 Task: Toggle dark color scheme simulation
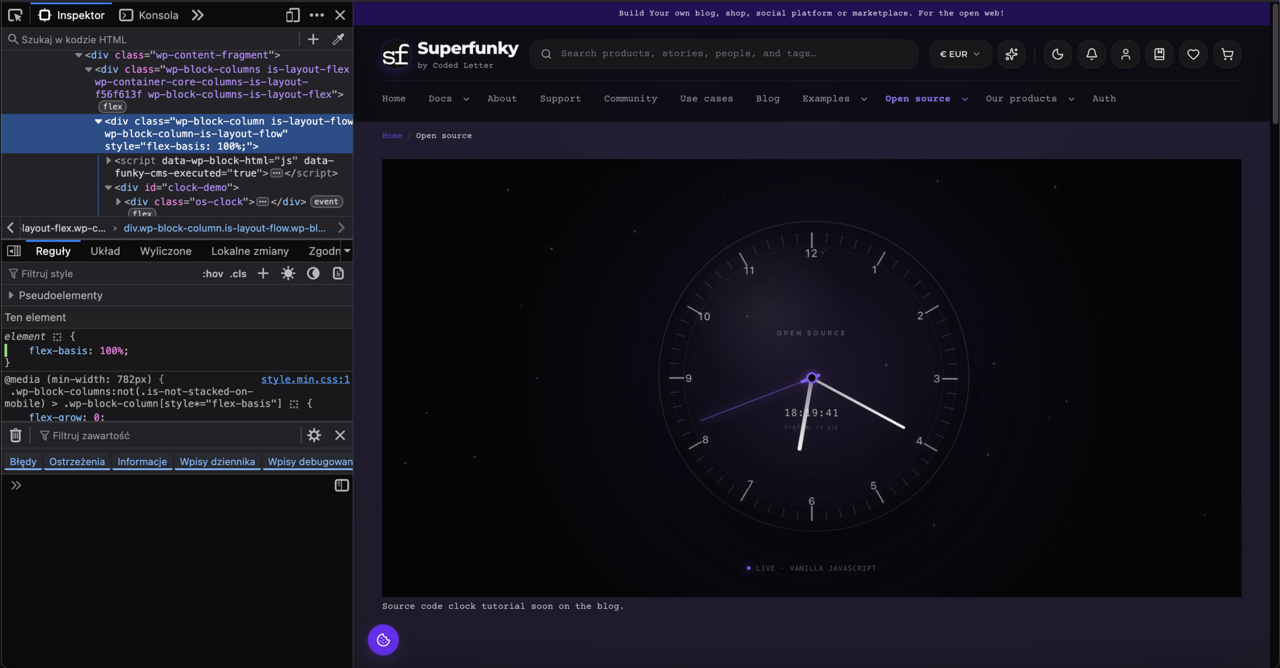pos(313,273)
